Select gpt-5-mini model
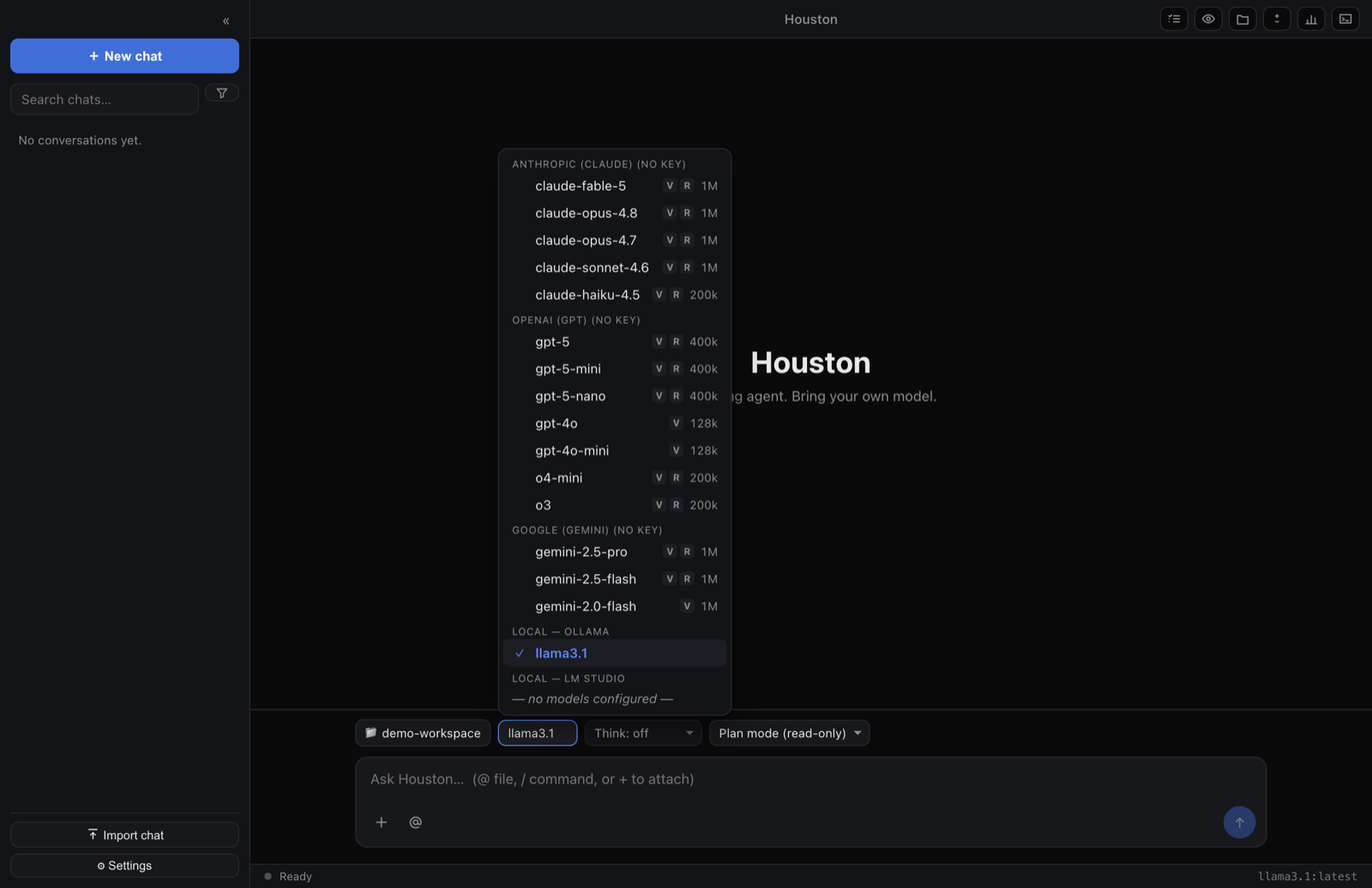 click(x=615, y=369)
